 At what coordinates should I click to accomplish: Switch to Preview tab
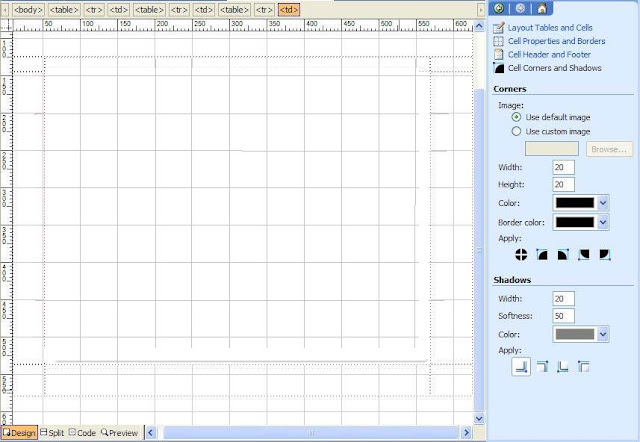pos(120,433)
